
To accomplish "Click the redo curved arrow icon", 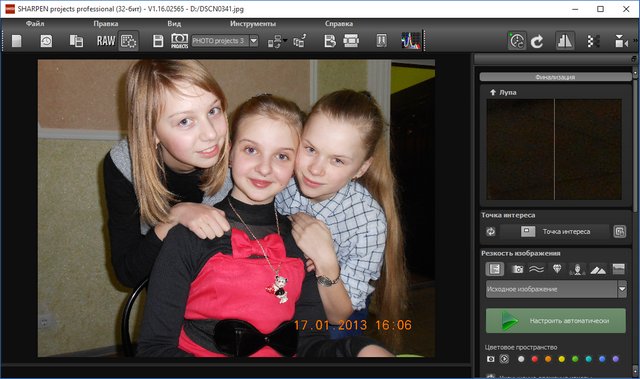I will [537, 41].
